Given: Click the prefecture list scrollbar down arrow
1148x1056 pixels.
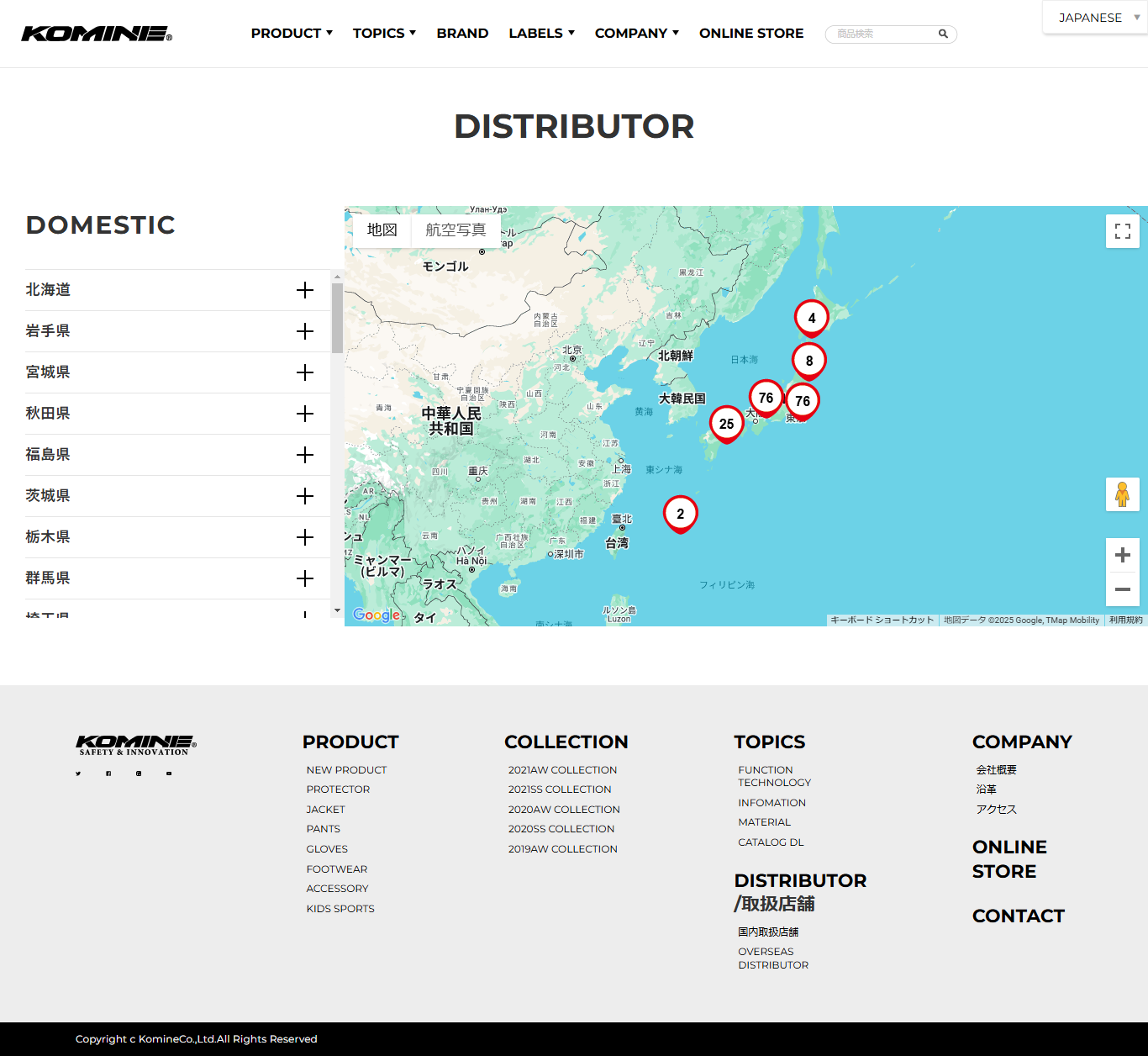Looking at the screenshot, I should [337, 610].
